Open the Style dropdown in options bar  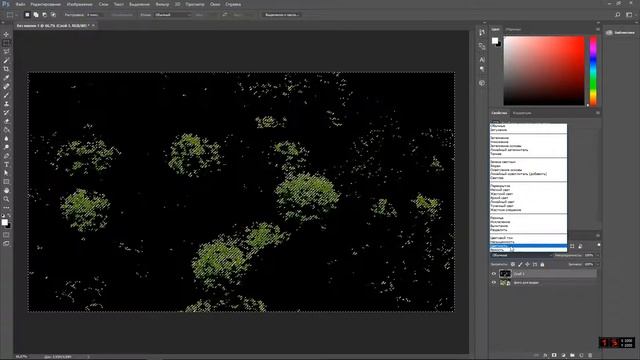(173, 15)
